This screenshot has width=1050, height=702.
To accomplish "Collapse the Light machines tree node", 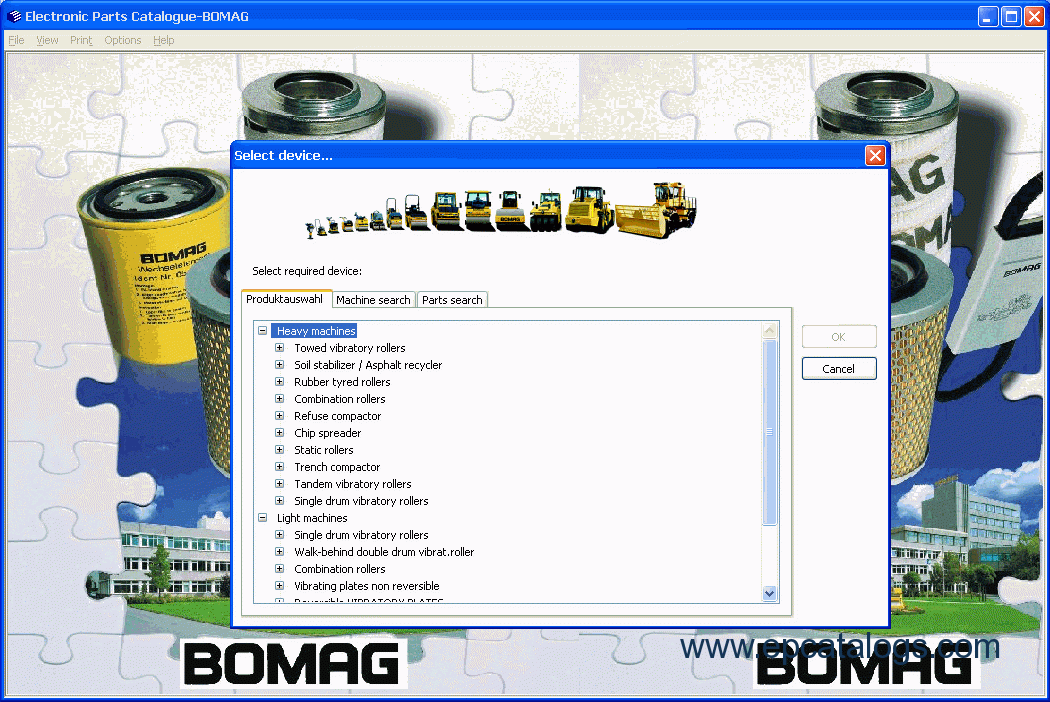I will [262, 518].
